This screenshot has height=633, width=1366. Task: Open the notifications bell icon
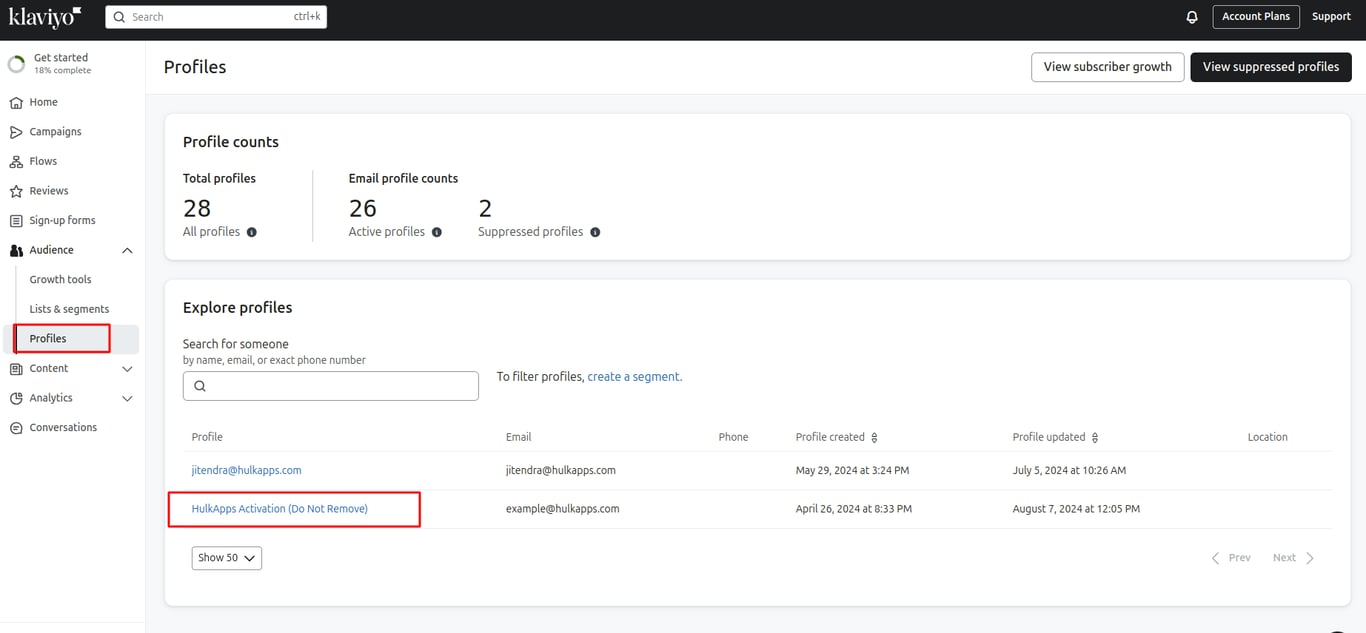1192,17
